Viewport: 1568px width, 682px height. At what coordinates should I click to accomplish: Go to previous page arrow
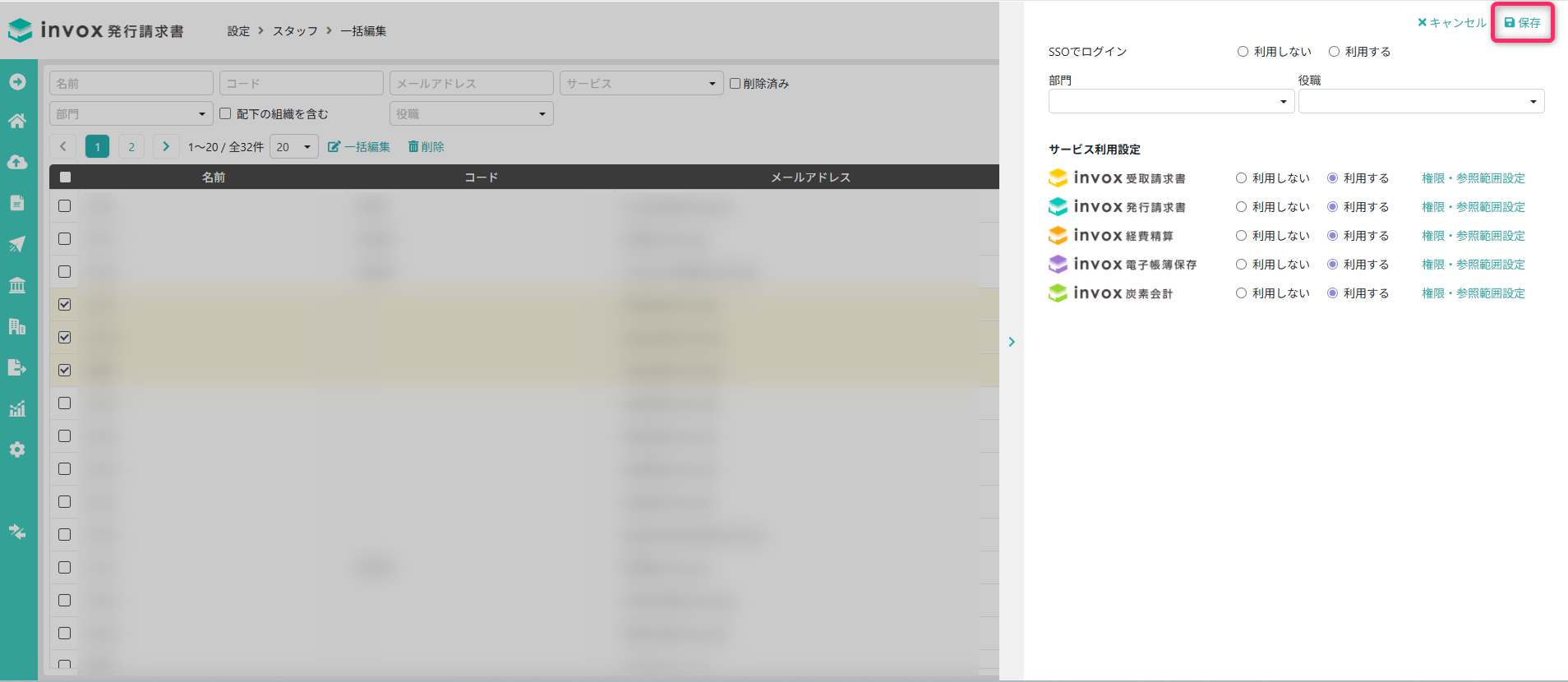point(63,147)
